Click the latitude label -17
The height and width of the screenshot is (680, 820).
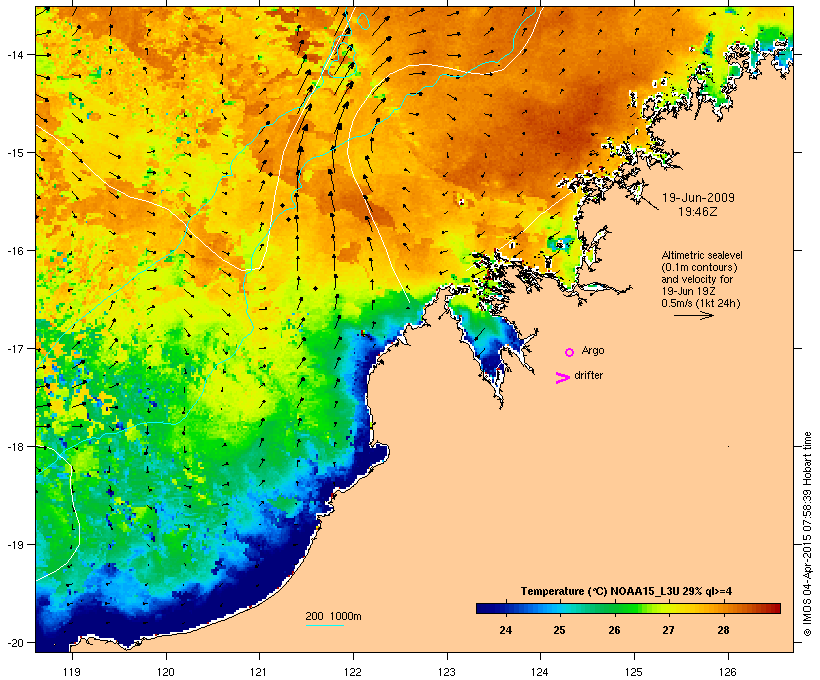[x=14, y=349]
